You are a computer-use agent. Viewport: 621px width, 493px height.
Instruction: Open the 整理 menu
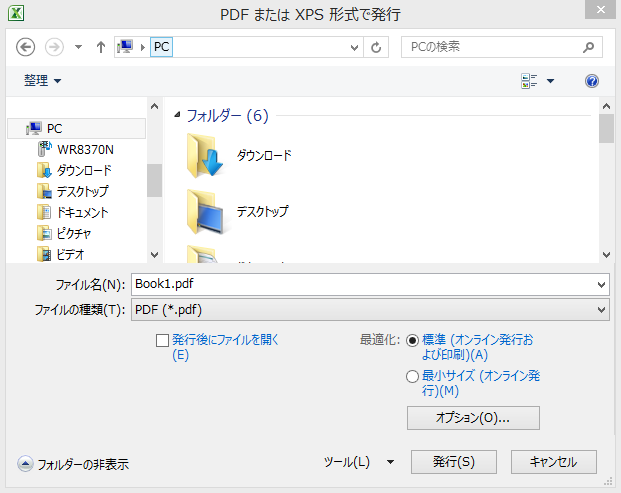click(42, 81)
